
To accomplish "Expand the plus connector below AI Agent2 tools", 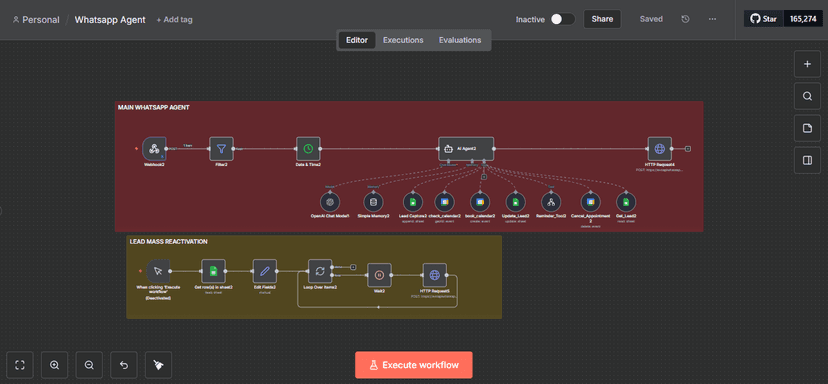I will click(x=484, y=176).
